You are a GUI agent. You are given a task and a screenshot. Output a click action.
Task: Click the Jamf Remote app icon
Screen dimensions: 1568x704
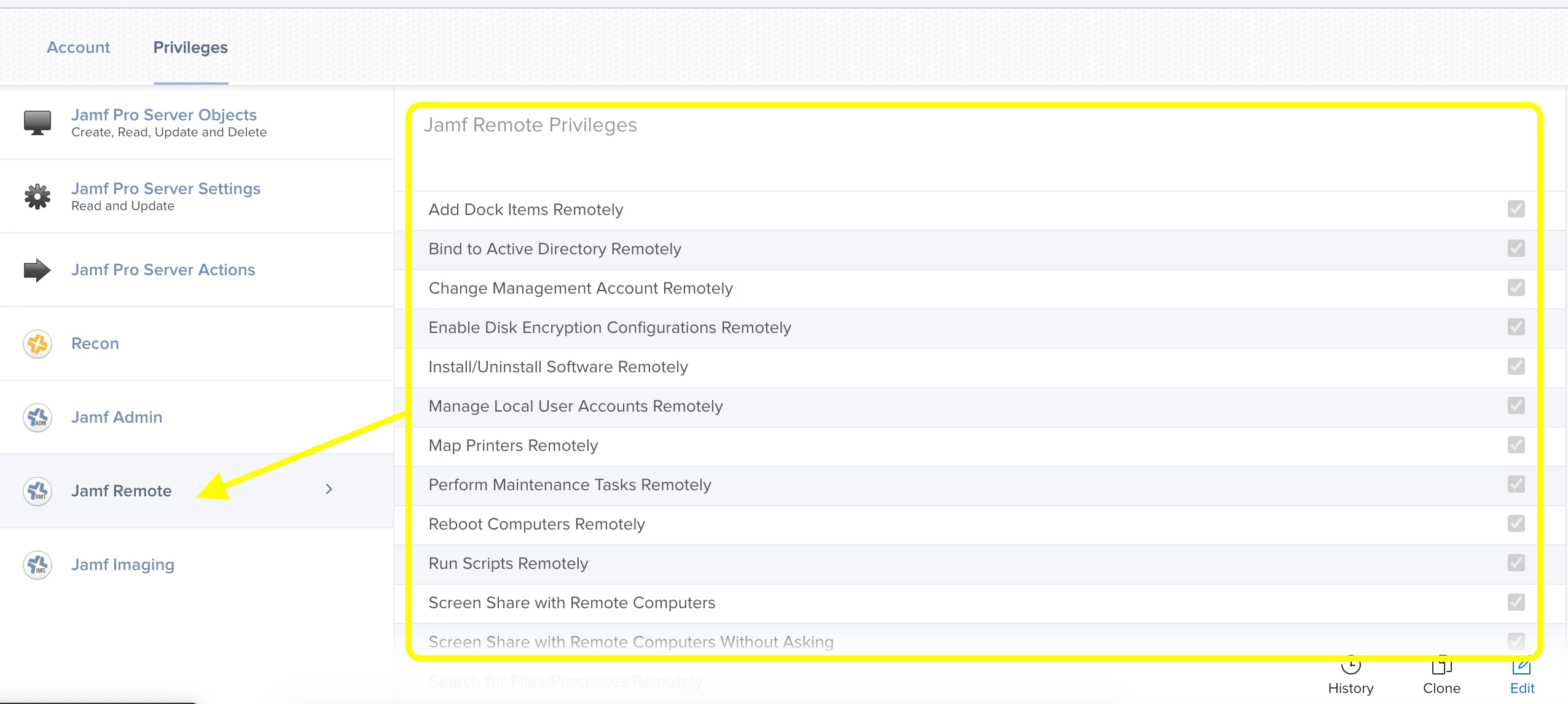[37, 491]
